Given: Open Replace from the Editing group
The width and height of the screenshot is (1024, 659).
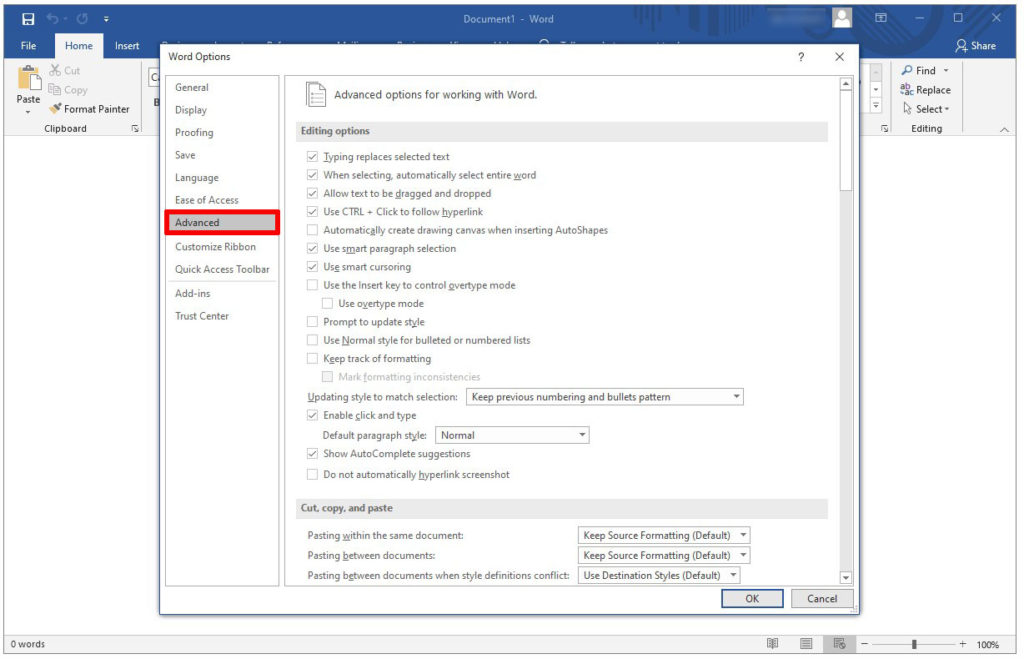Looking at the screenshot, I should pyautogui.click(x=925, y=90).
